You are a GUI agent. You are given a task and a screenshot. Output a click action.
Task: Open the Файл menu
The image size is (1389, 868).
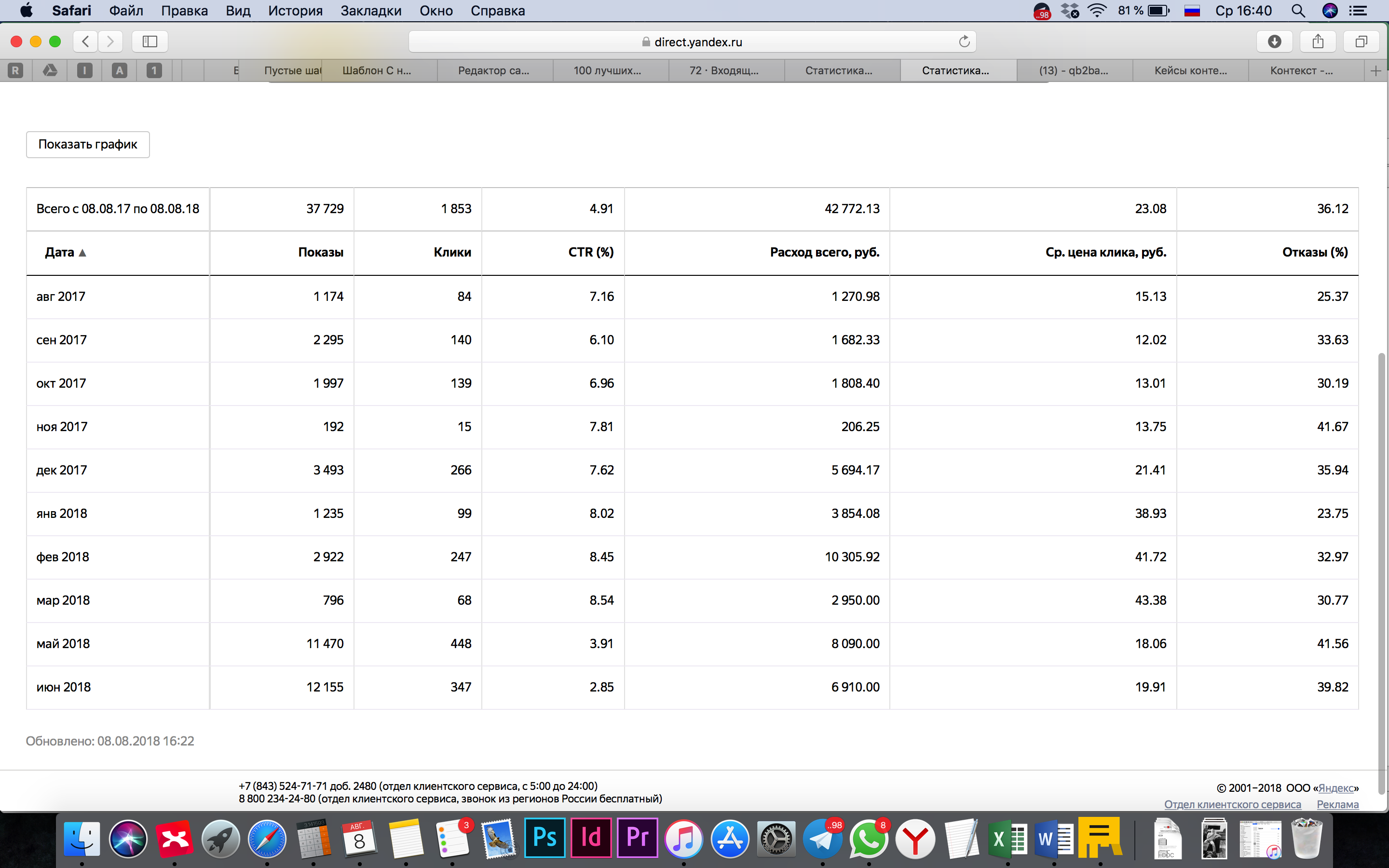[x=126, y=11]
